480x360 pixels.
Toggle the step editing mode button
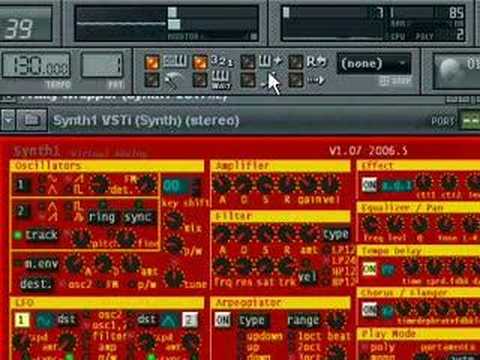click(248, 63)
